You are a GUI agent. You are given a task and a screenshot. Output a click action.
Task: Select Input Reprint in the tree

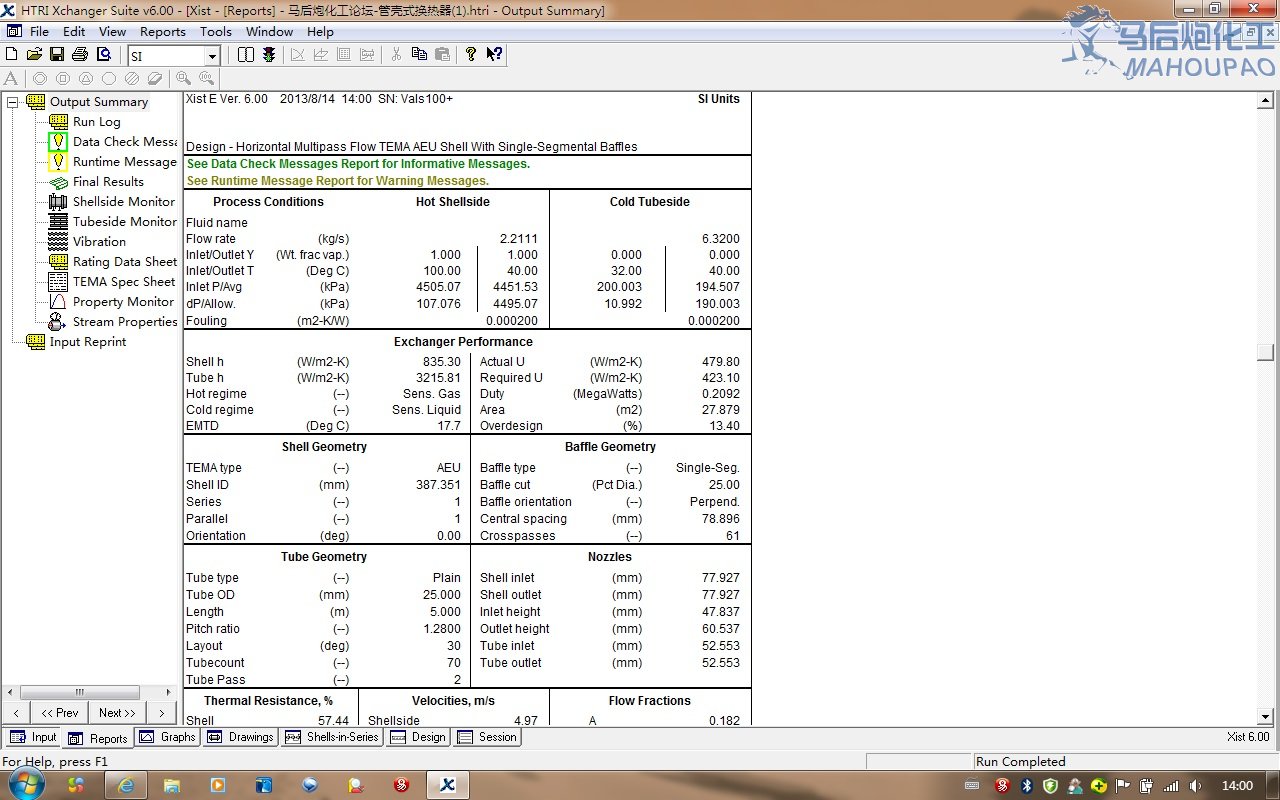tap(88, 342)
